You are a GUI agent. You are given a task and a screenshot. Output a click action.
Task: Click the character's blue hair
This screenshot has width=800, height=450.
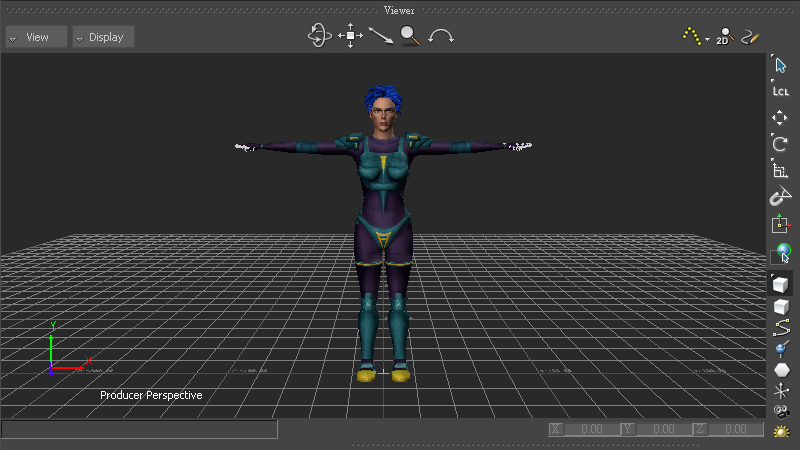380,97
